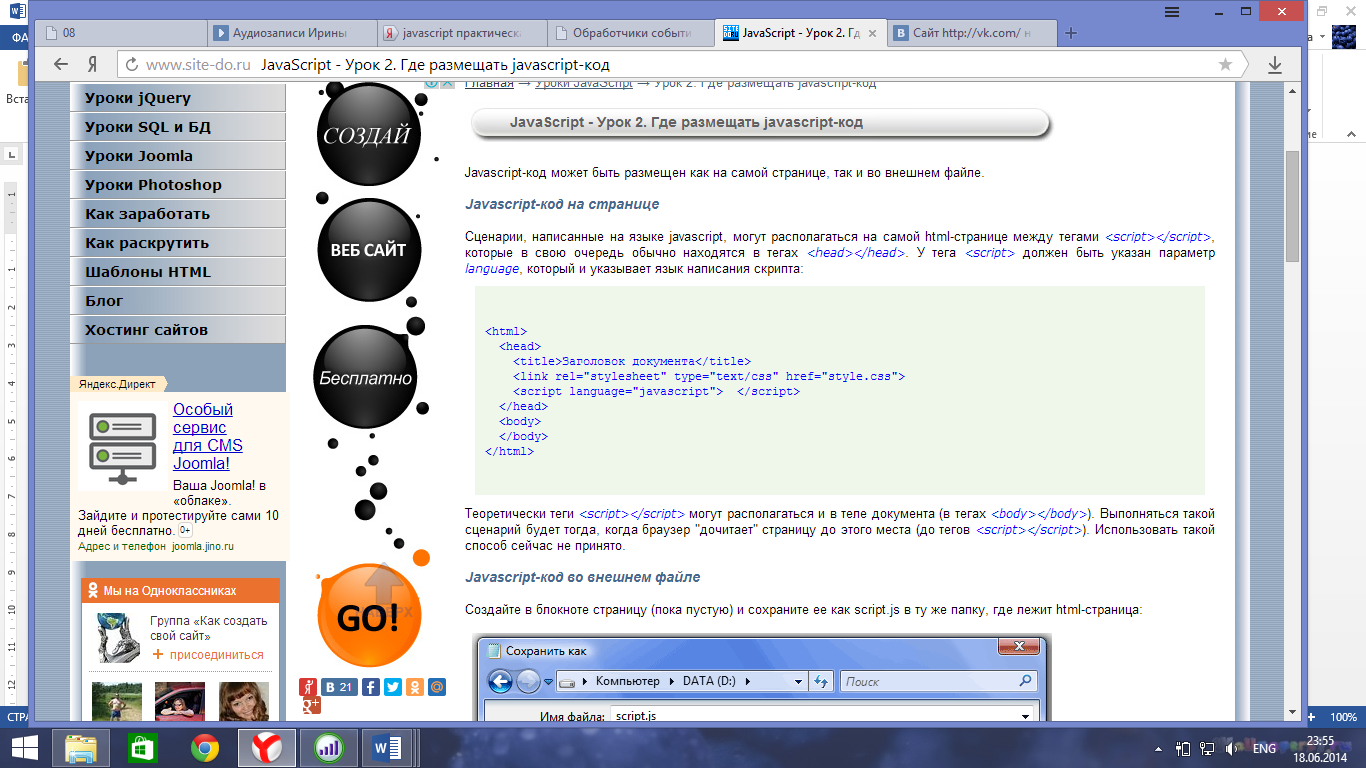The width and height of the screenshot is (1366, 768).
Task: Click the address bar URL field
Action: tap(680, 64)
